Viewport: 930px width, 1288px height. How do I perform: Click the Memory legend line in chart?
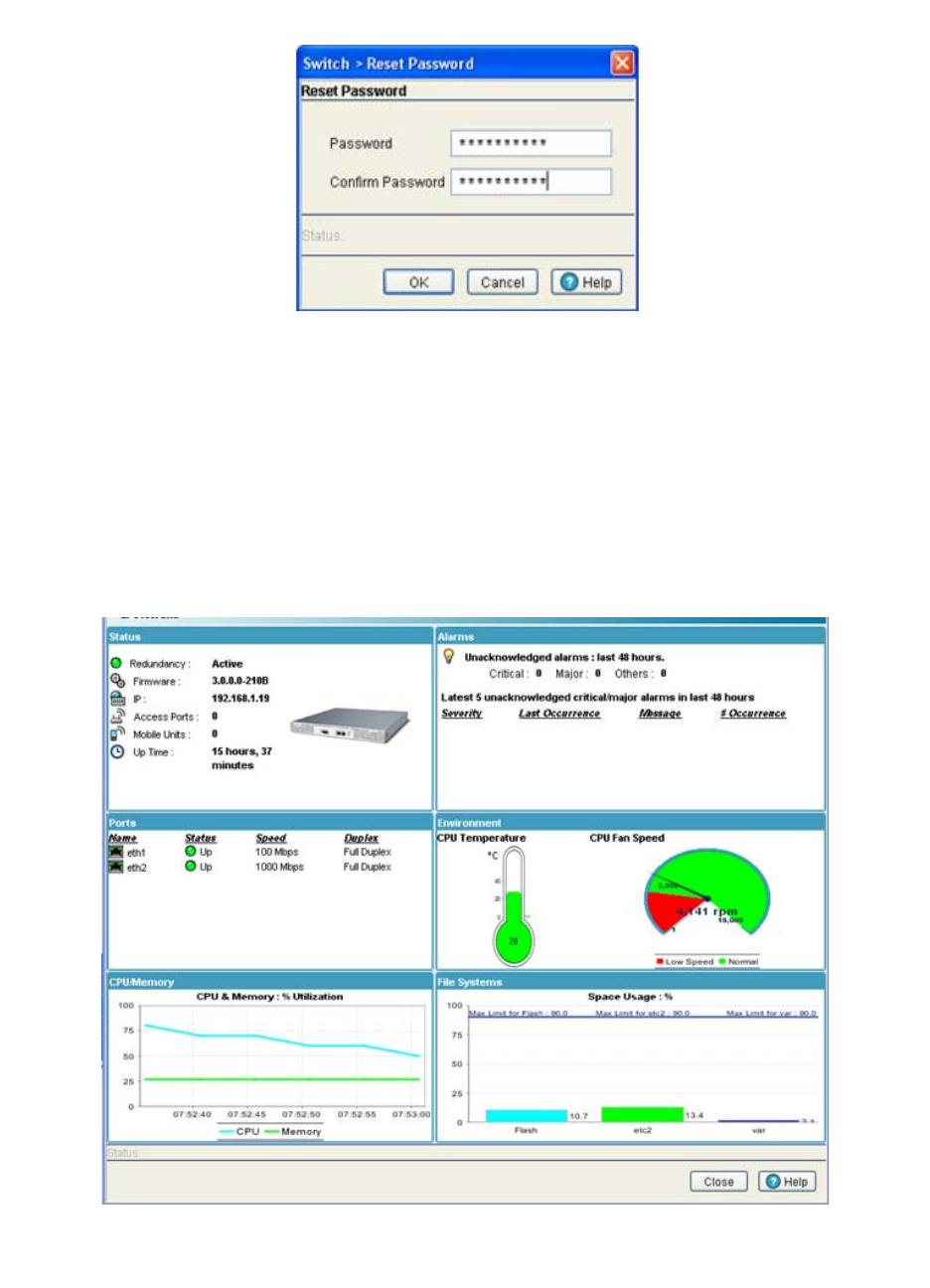[x=271, y=1132]
